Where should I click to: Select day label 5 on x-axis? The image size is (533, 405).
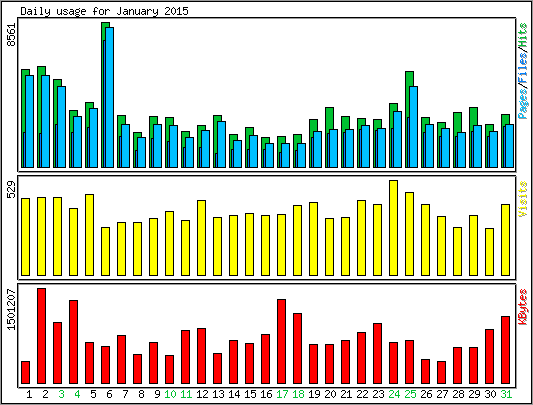tap(93, 394)
